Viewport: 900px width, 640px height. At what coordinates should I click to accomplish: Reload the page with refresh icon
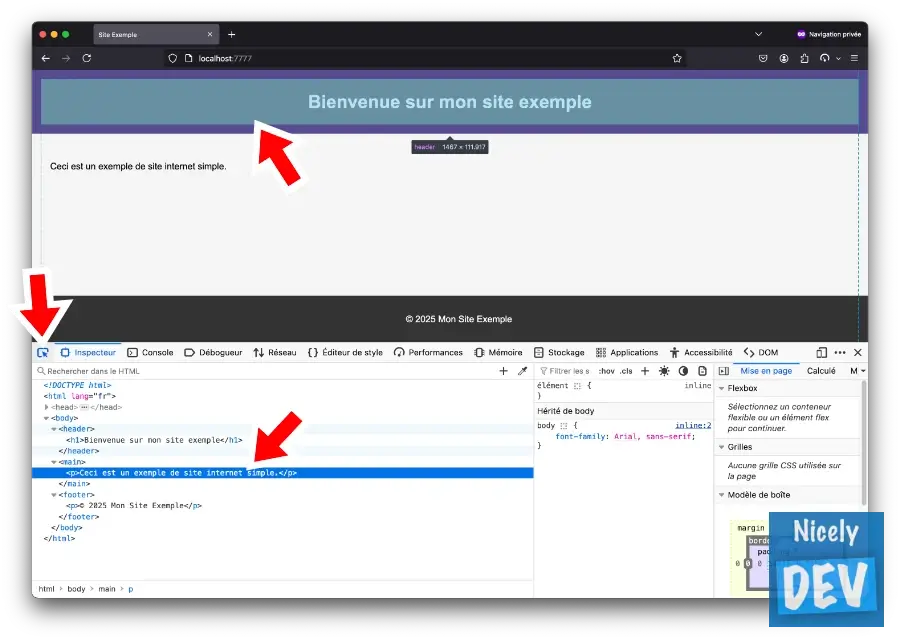[87, 58]
